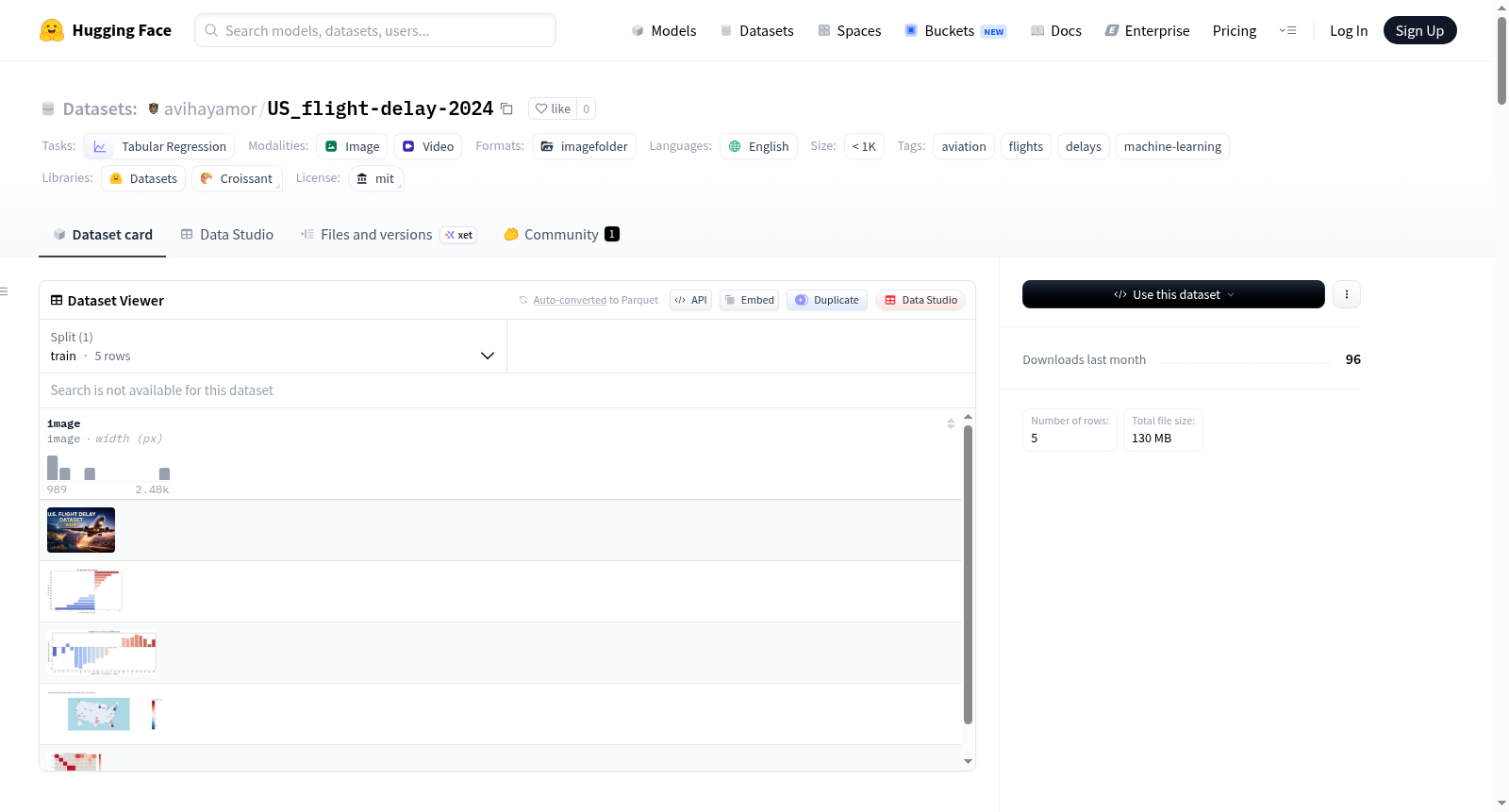Open Buckets in top navigation

click(x=955, y=30)
